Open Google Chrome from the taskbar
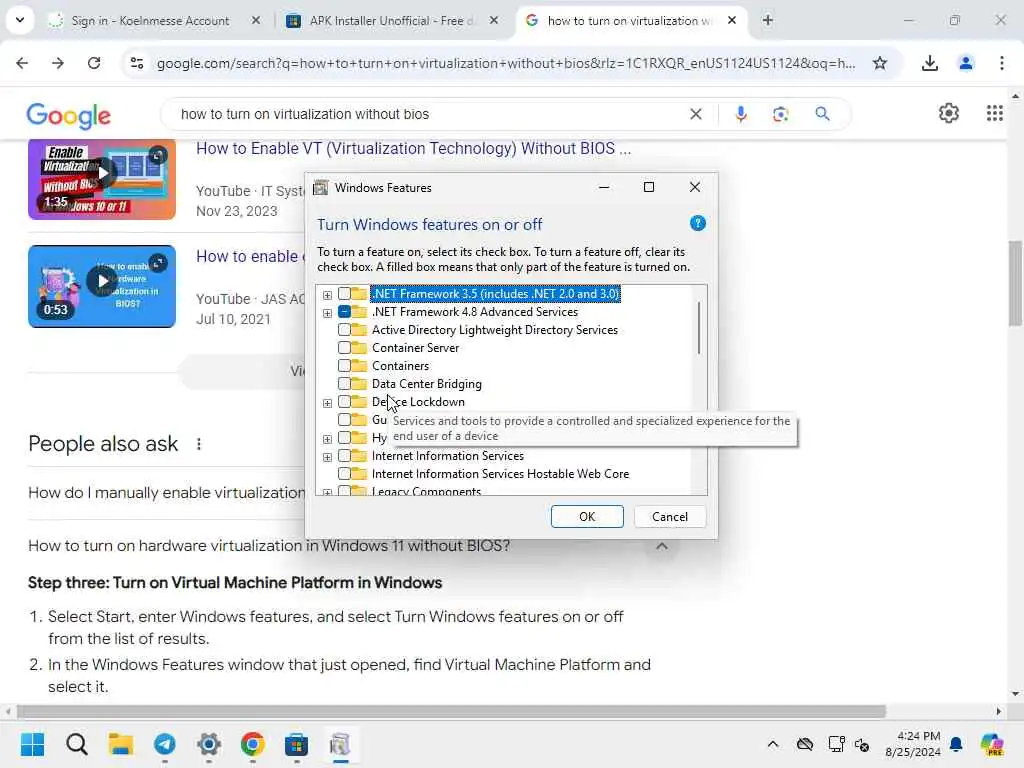Screen dimensions: 1024x768 (x=253, y=744)
